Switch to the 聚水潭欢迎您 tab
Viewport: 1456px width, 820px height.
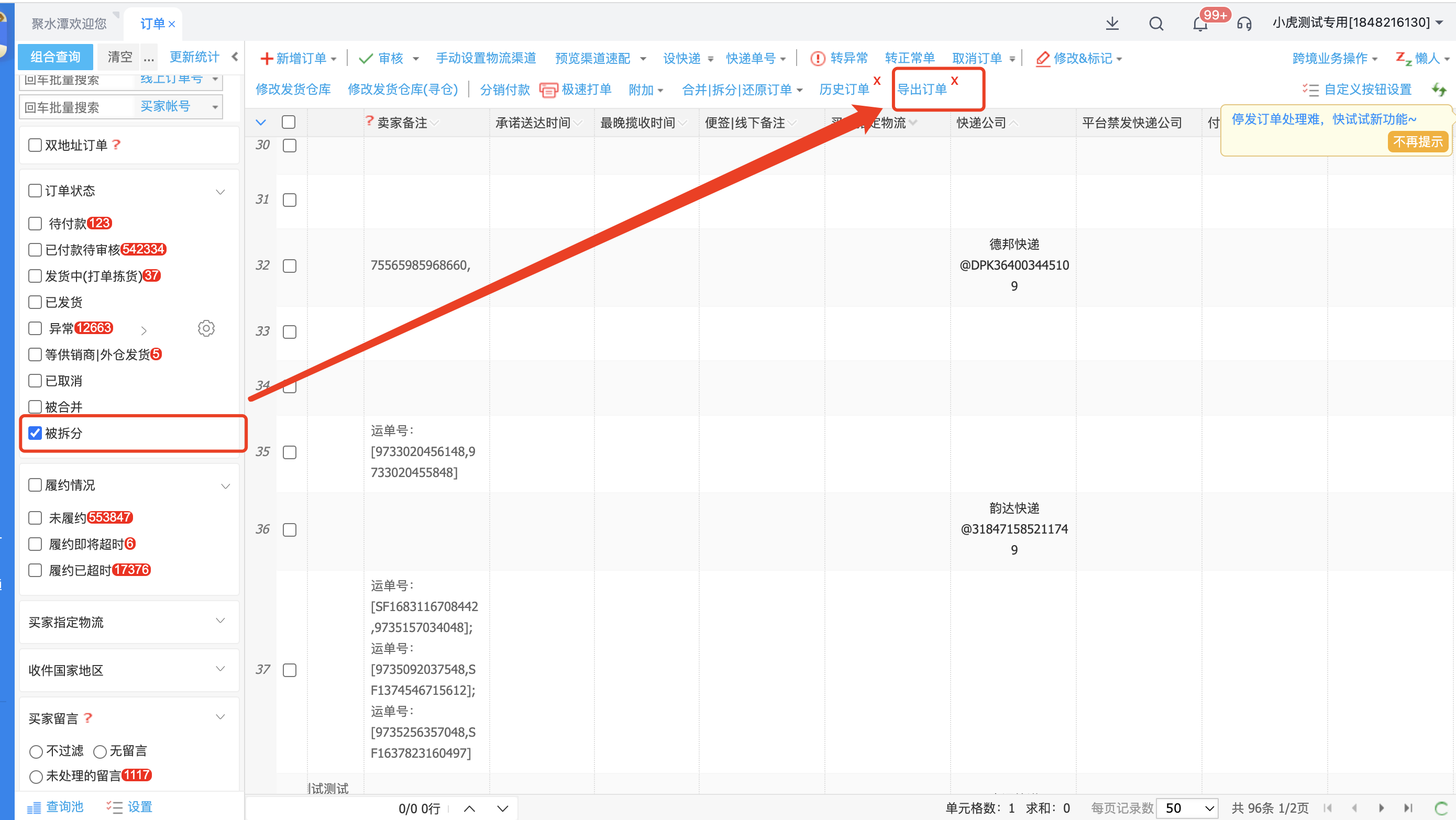pyautogui.click(x=69, y=24)
